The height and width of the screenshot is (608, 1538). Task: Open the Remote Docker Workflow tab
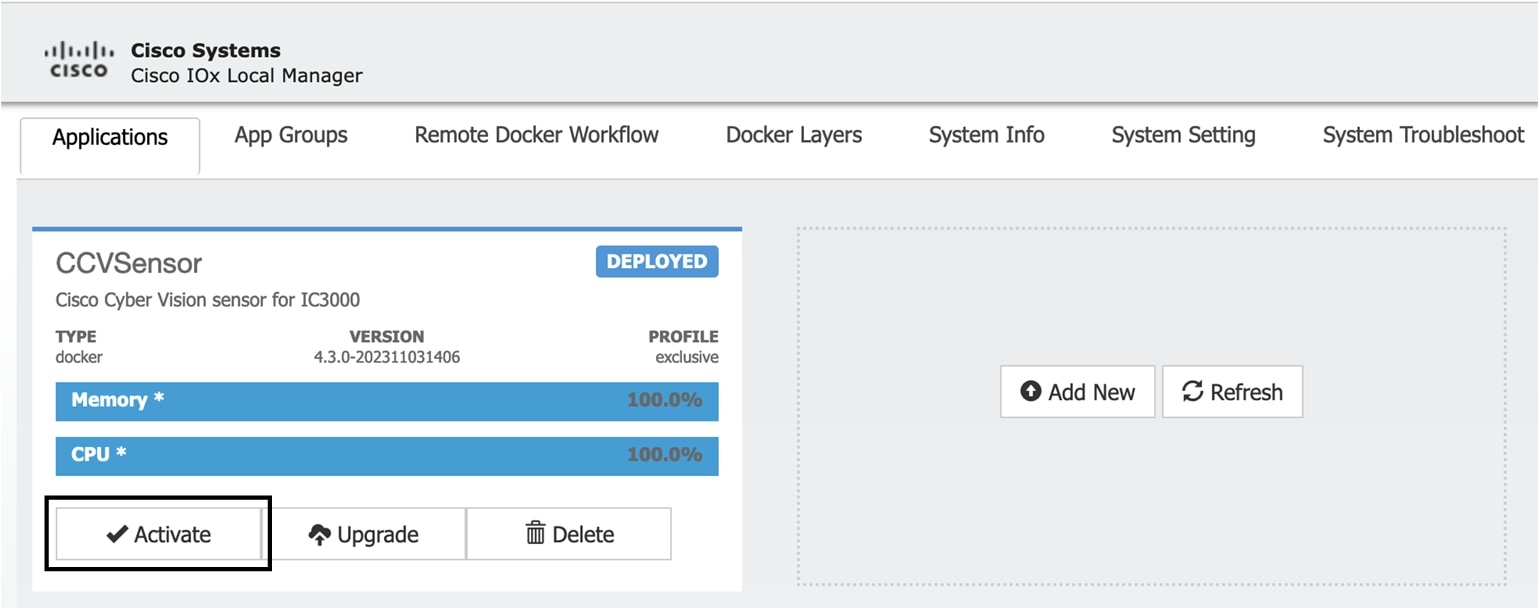coord(537,135)
